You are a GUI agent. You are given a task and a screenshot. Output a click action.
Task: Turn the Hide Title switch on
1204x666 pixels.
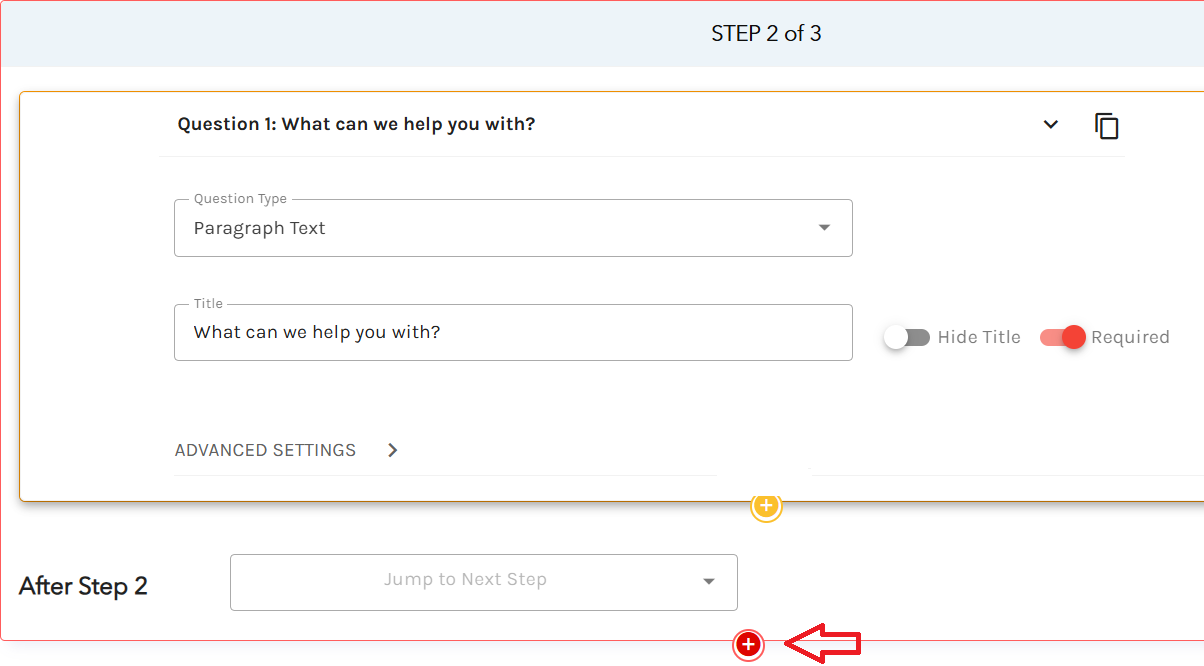pyautogui.click(x=907, y=337)
